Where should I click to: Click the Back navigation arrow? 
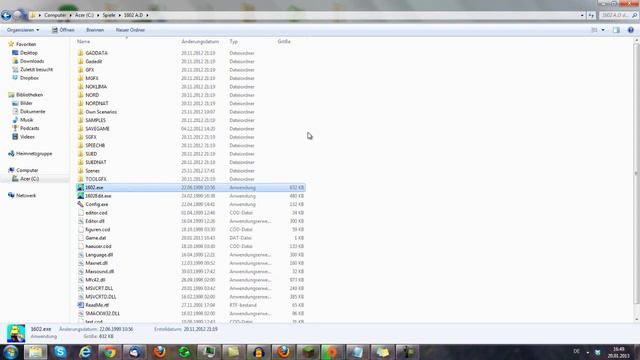click(6, 16)
